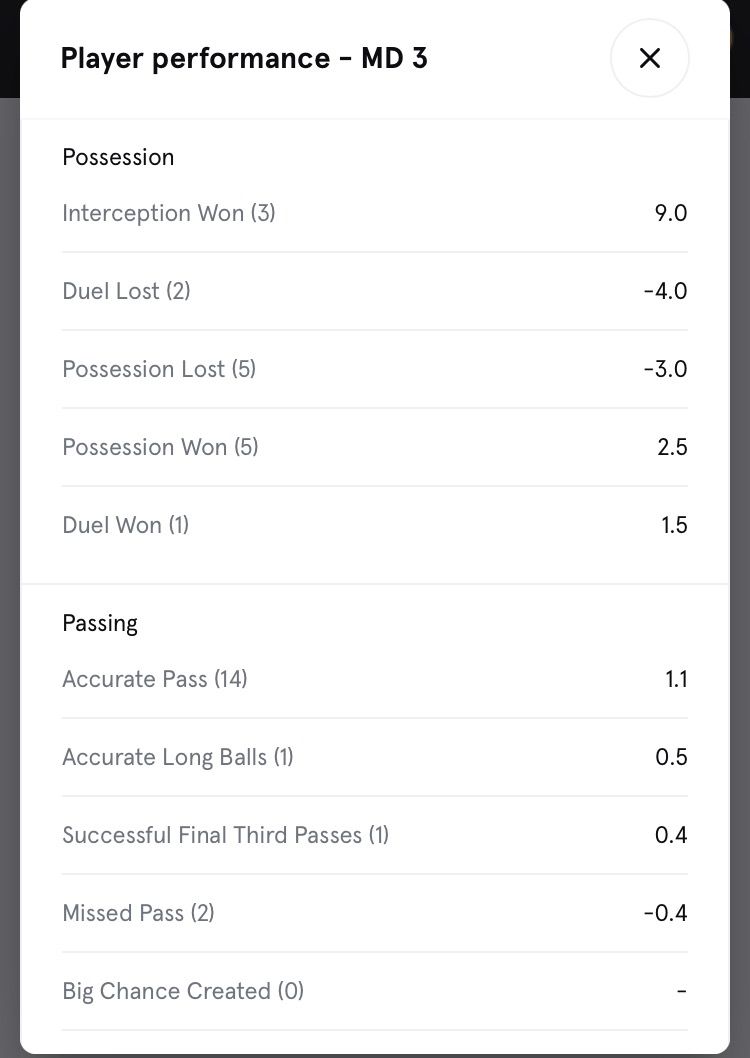Click the -4.0 value beside Duel Lost

point(665,291)
